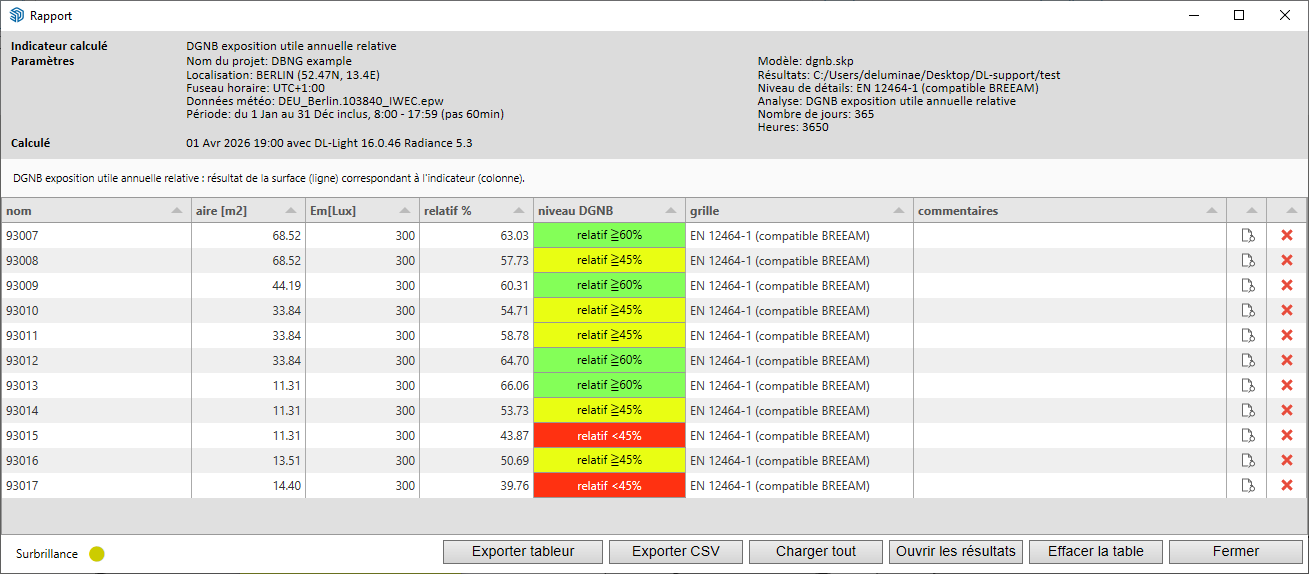
Task: Sort by the commentaires column header
Action: click(x=1070, y=211)
